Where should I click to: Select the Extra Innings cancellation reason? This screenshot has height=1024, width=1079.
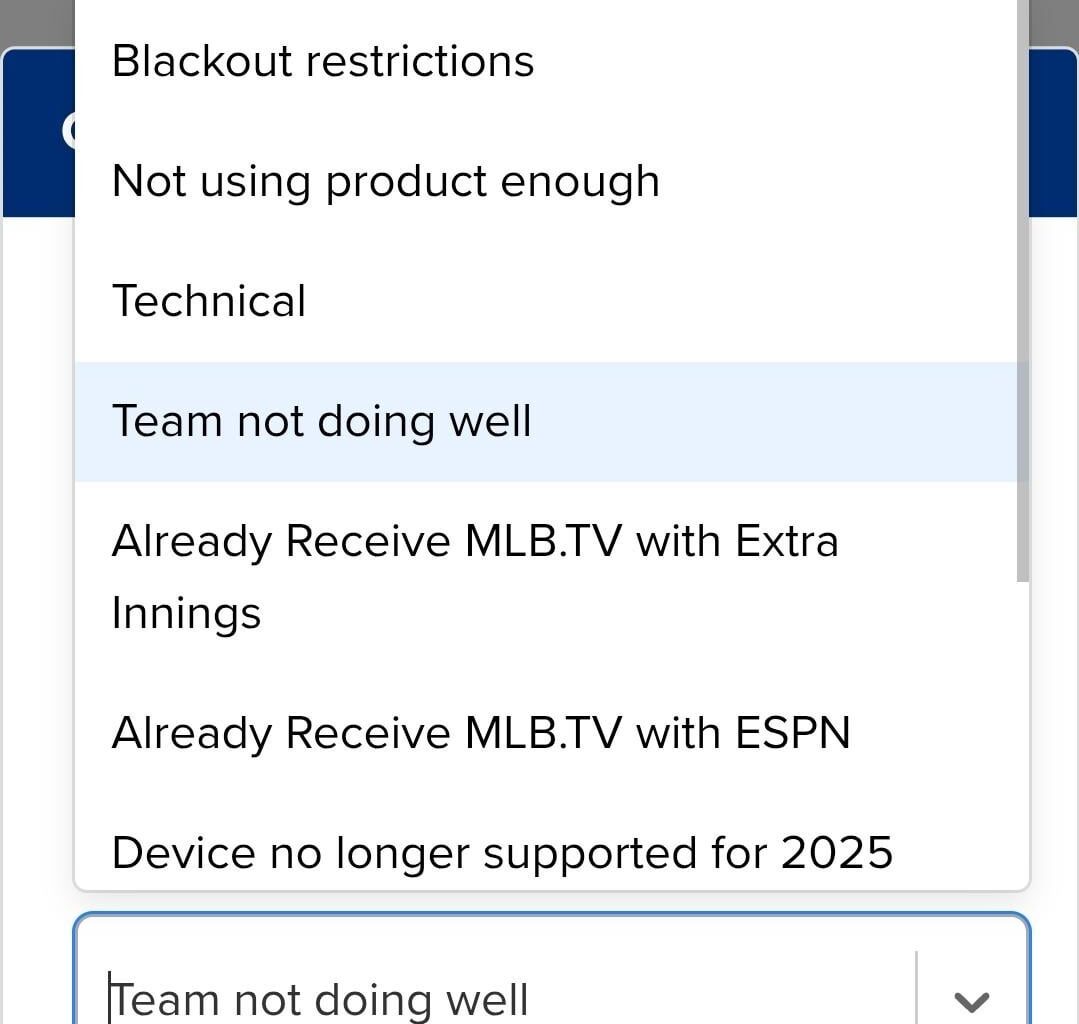coord(474,576)
